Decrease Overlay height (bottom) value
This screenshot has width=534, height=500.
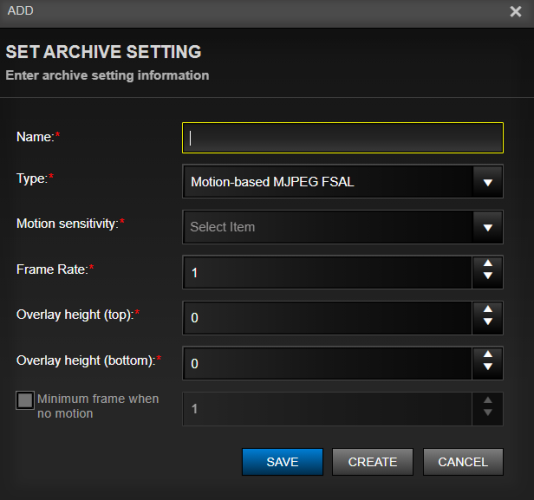point(488,366)
